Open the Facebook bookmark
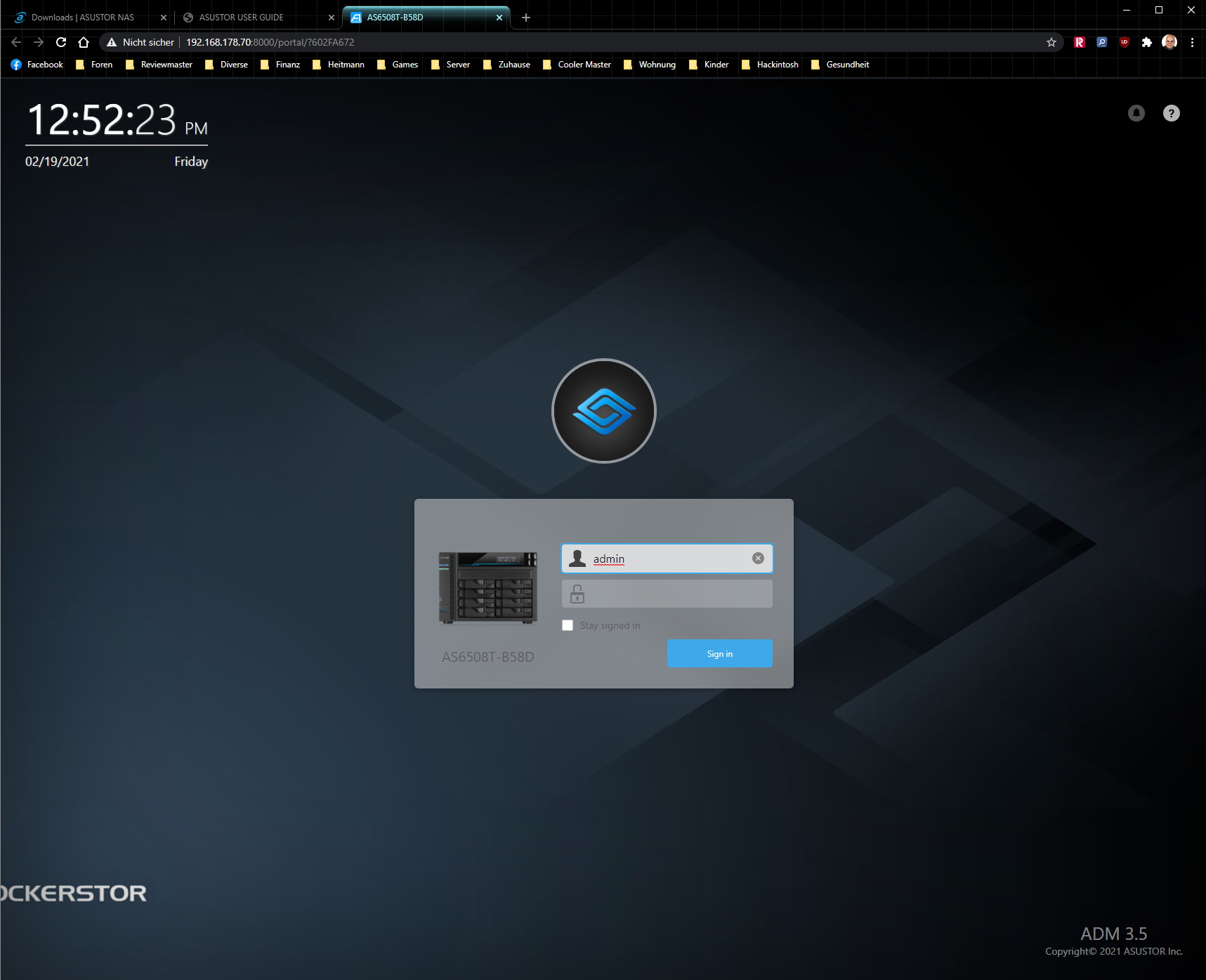 [x=37, y=65]
